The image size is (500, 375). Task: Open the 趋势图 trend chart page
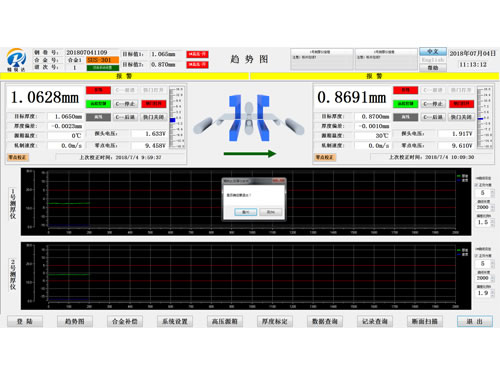pos(75,321)
